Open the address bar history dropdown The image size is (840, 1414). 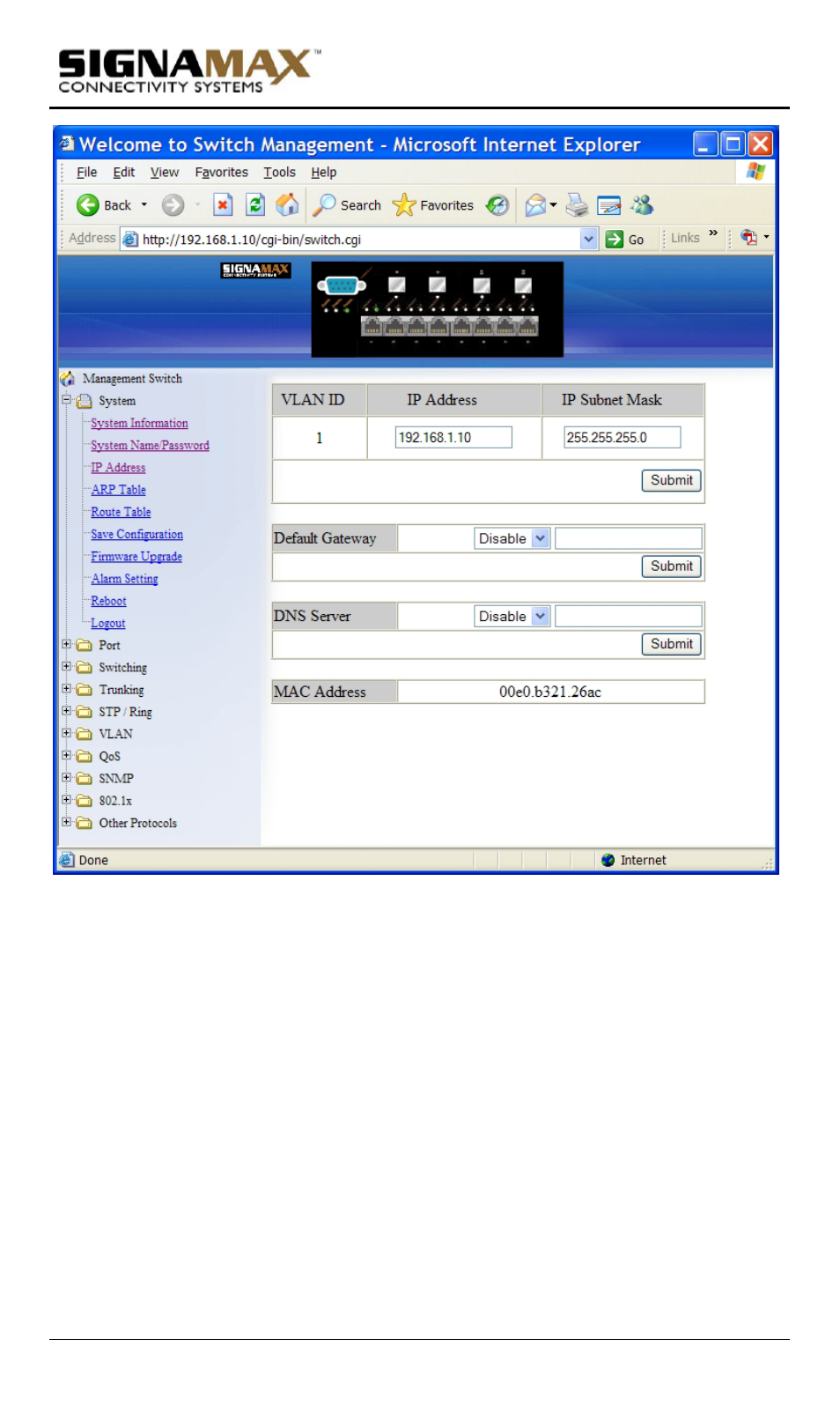589,240
